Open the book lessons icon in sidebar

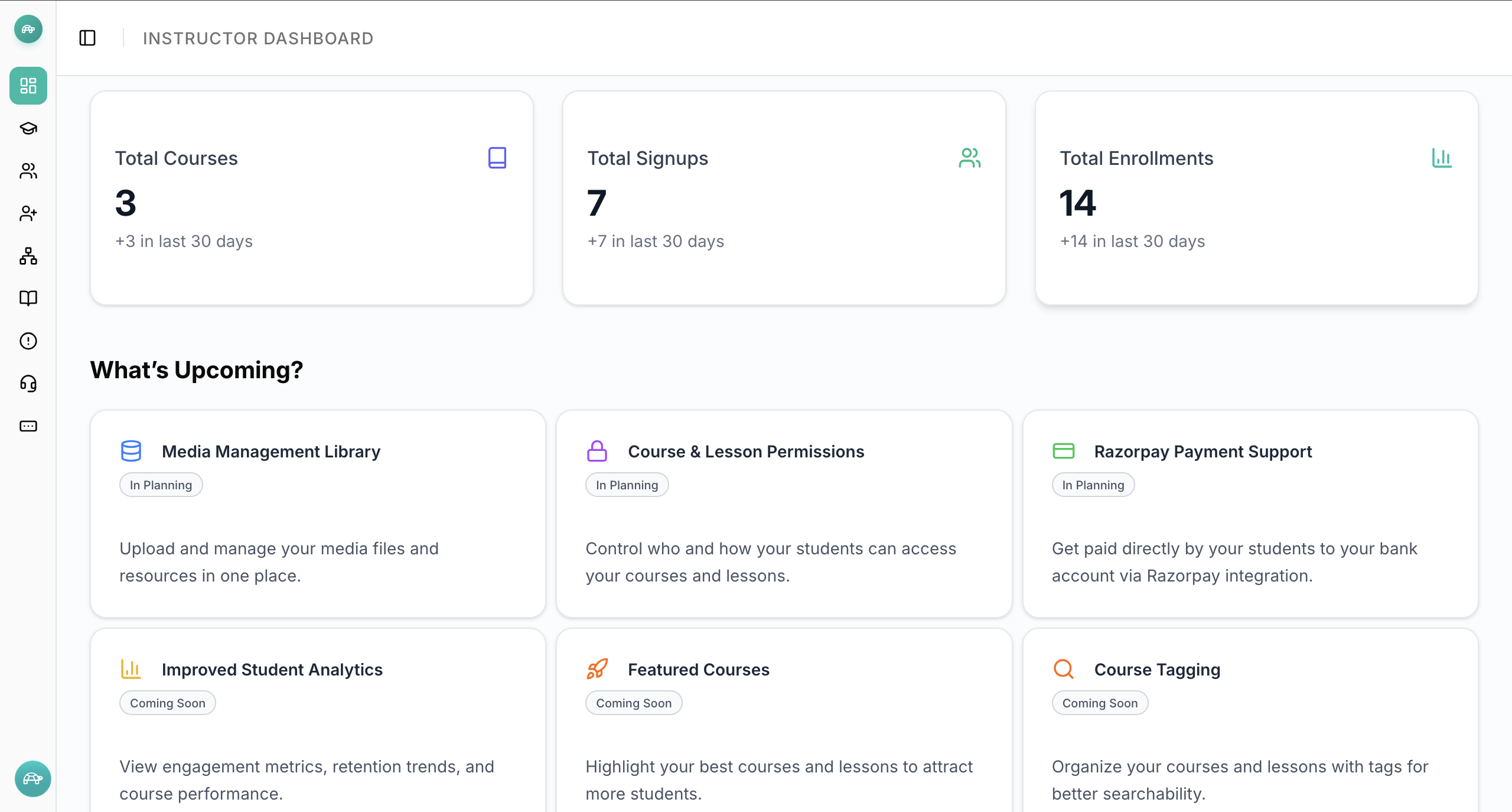coord(28,298)
